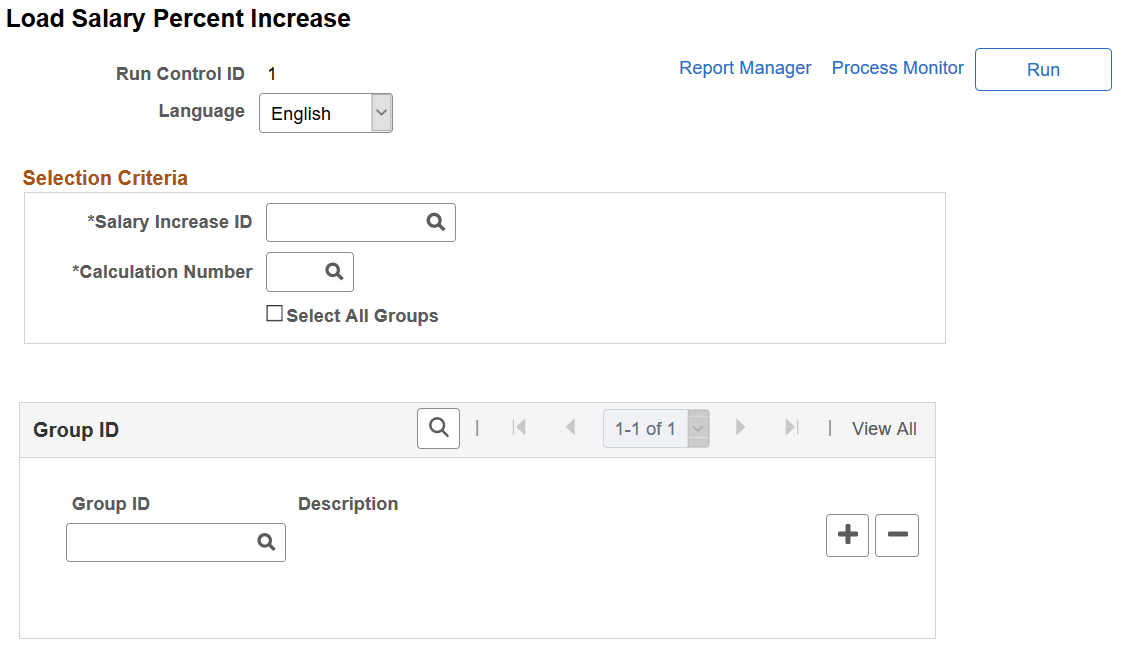
Task: Open Process Monitor
Action: pos(897,68)
